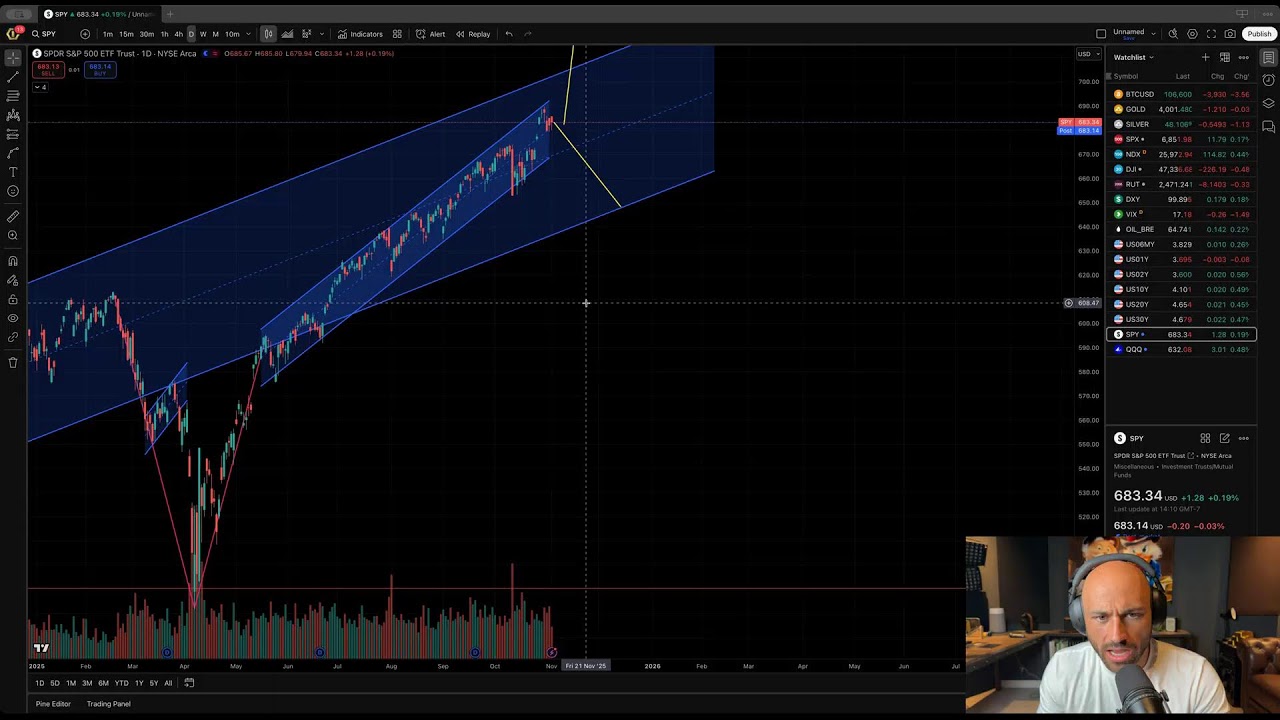Switch to 4h timeframe
The image size is (1280, 720).
pyautogui.click(x=178, y=34)
